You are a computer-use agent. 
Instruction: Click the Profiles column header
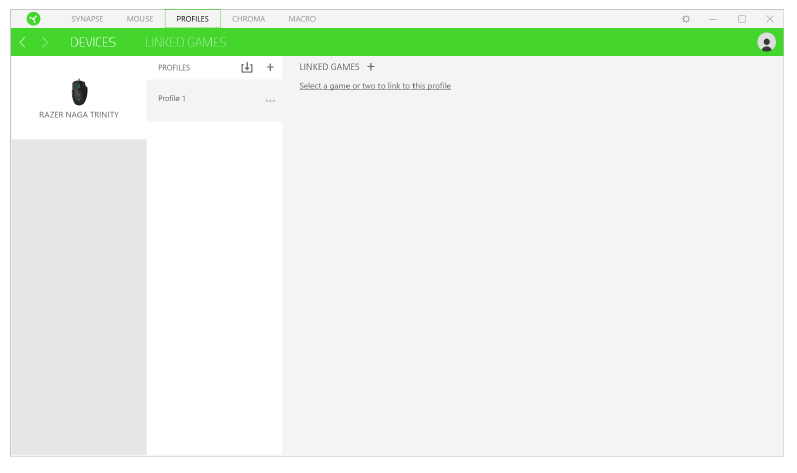[x=174, y=68]
